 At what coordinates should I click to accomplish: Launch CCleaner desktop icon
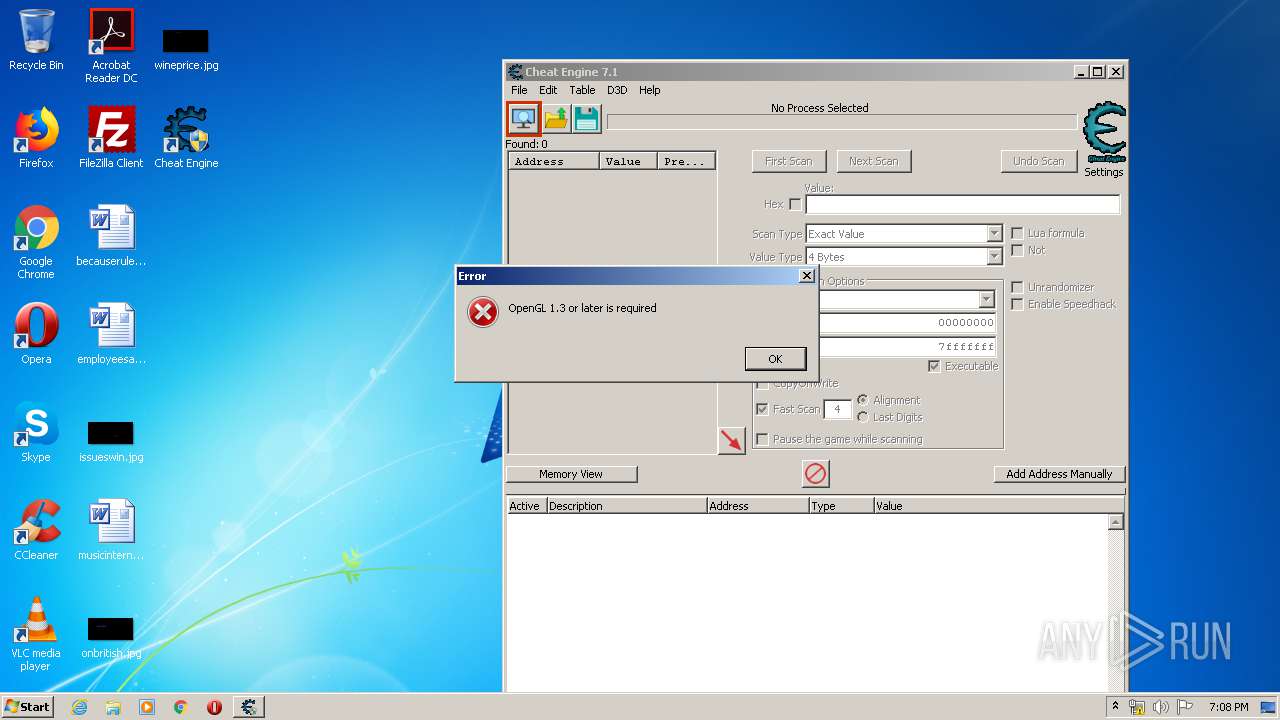click(x=36, y=530)
